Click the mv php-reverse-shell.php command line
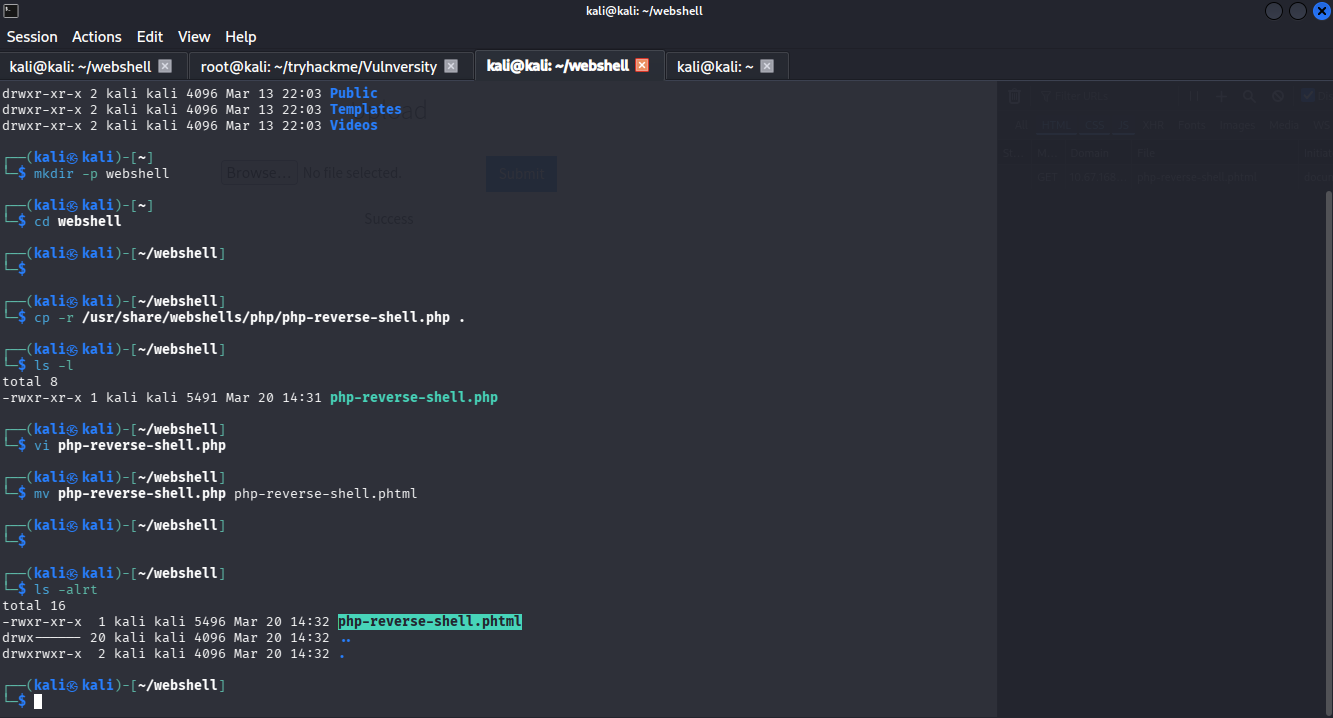 click(x=226, y=493)
